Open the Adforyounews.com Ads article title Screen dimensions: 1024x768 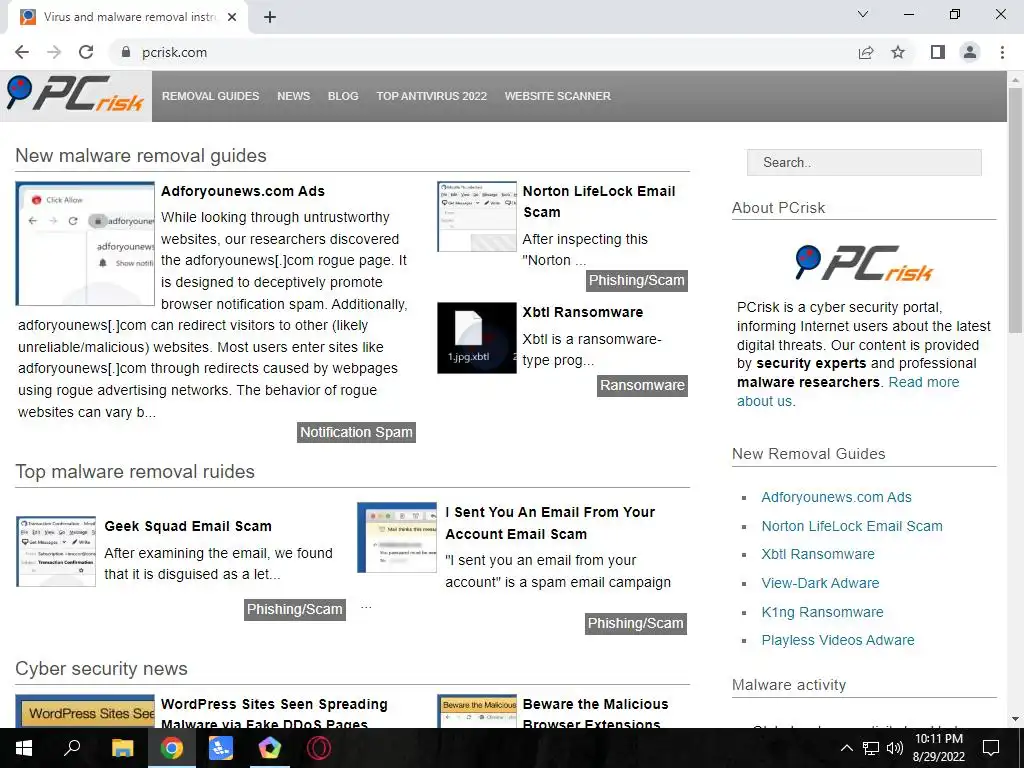[243, 191]
